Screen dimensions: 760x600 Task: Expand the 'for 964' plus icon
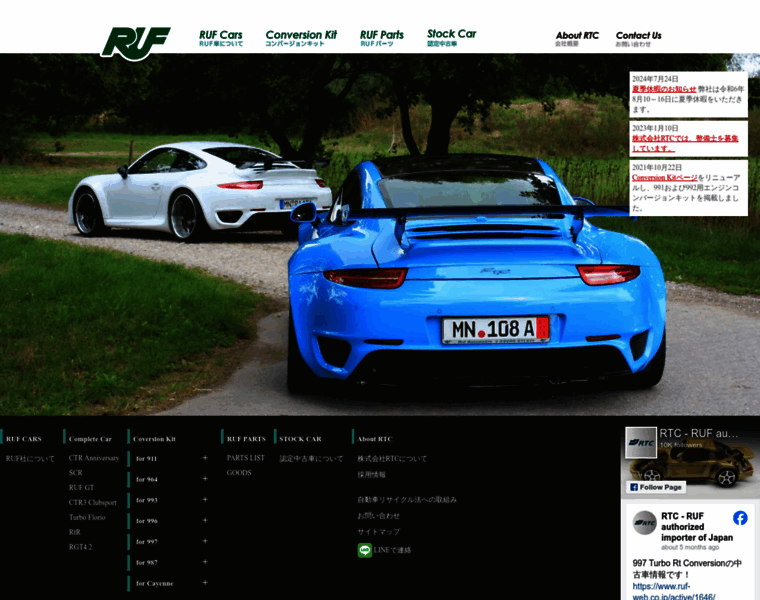205,479
